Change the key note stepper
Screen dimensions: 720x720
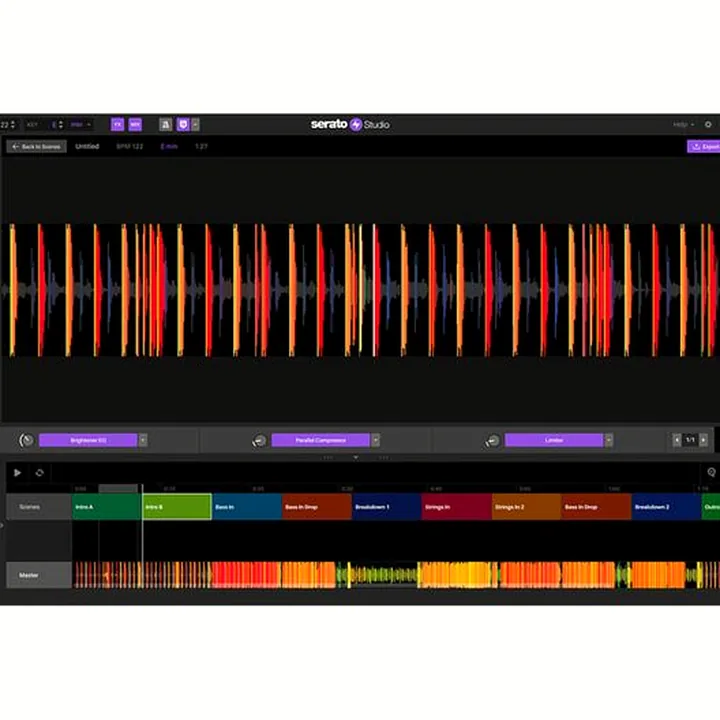[x=61, y=124]
